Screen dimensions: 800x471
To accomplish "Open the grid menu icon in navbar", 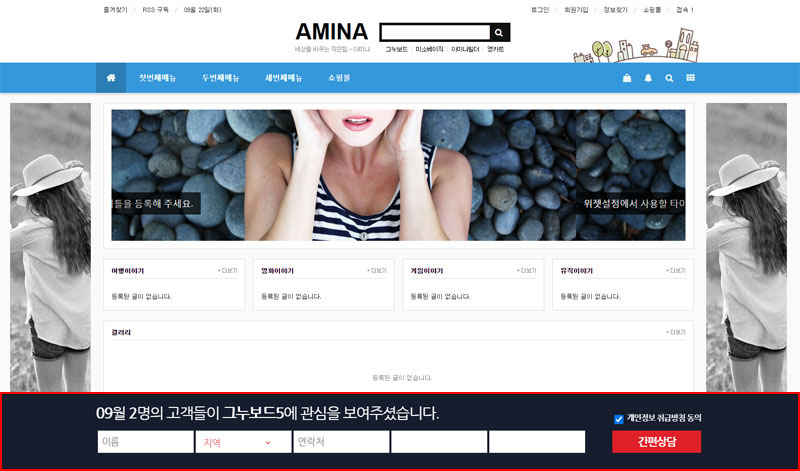I will click(690, 78).
